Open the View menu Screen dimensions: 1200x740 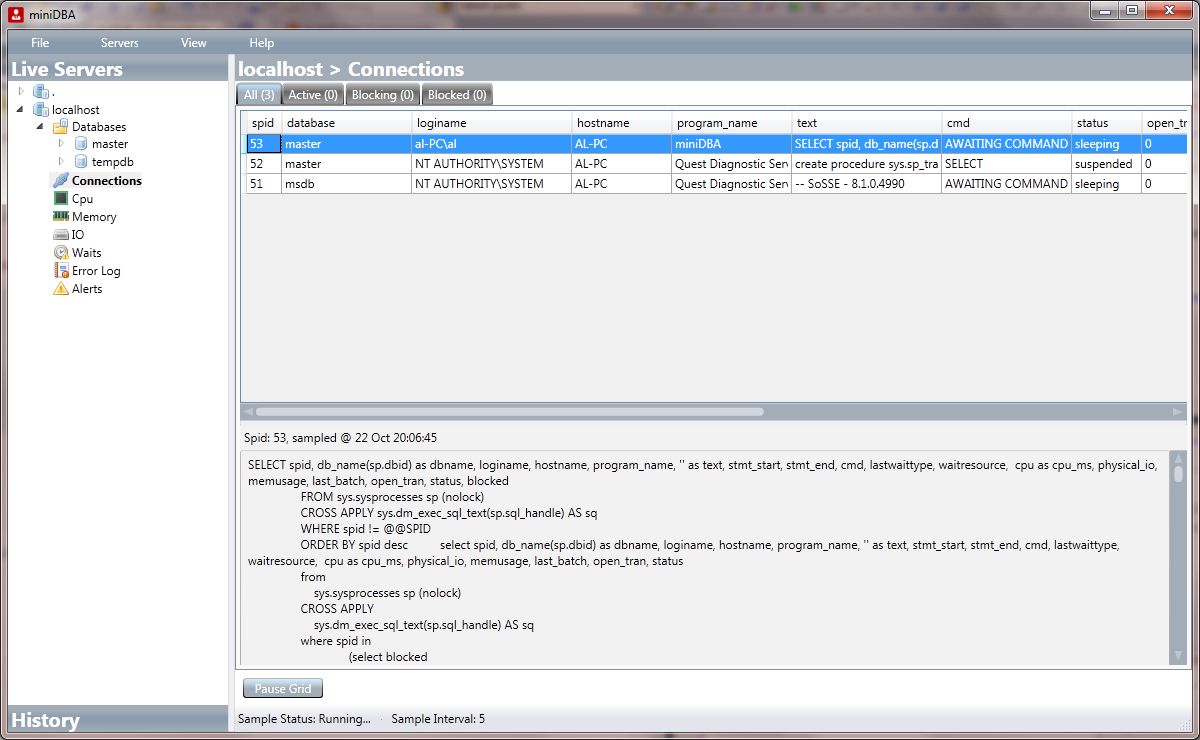point(194,43)
